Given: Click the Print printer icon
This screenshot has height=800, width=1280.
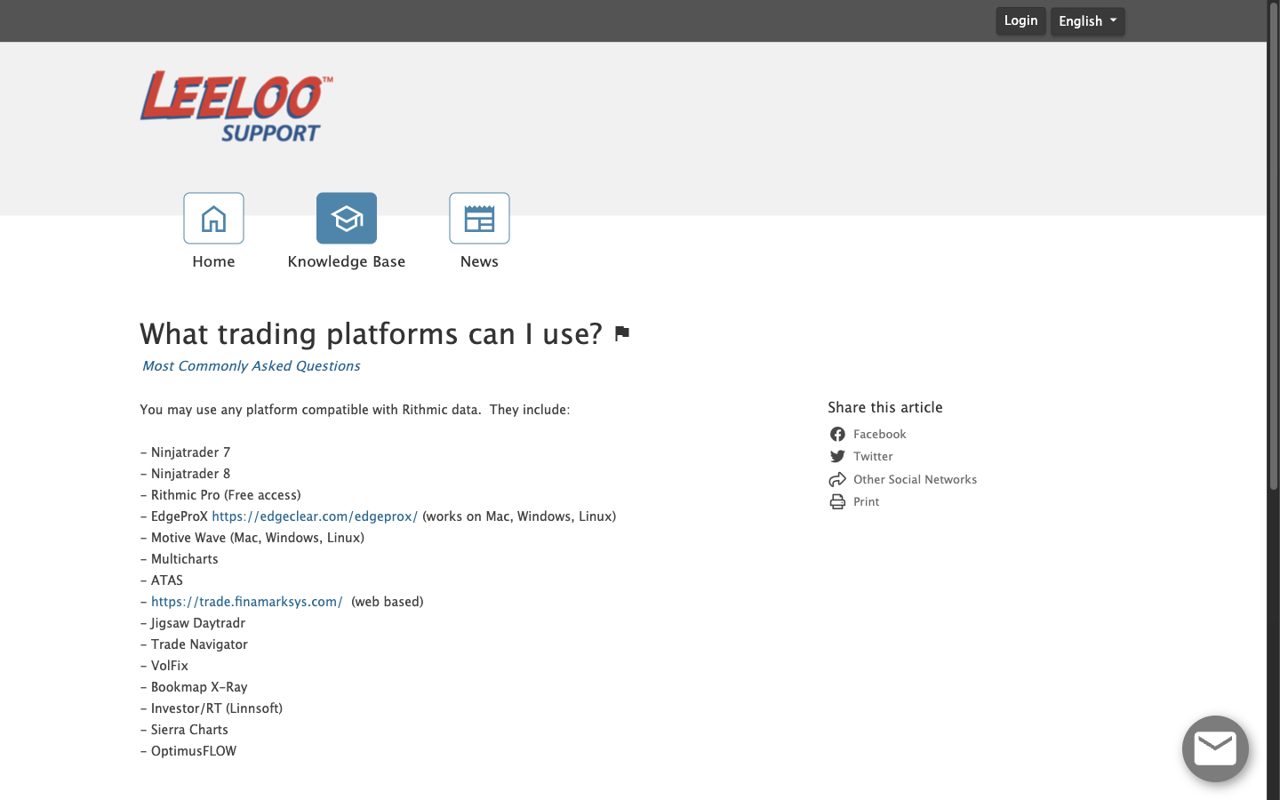Looking at the screenshot, I should click(x=838, y=502).
